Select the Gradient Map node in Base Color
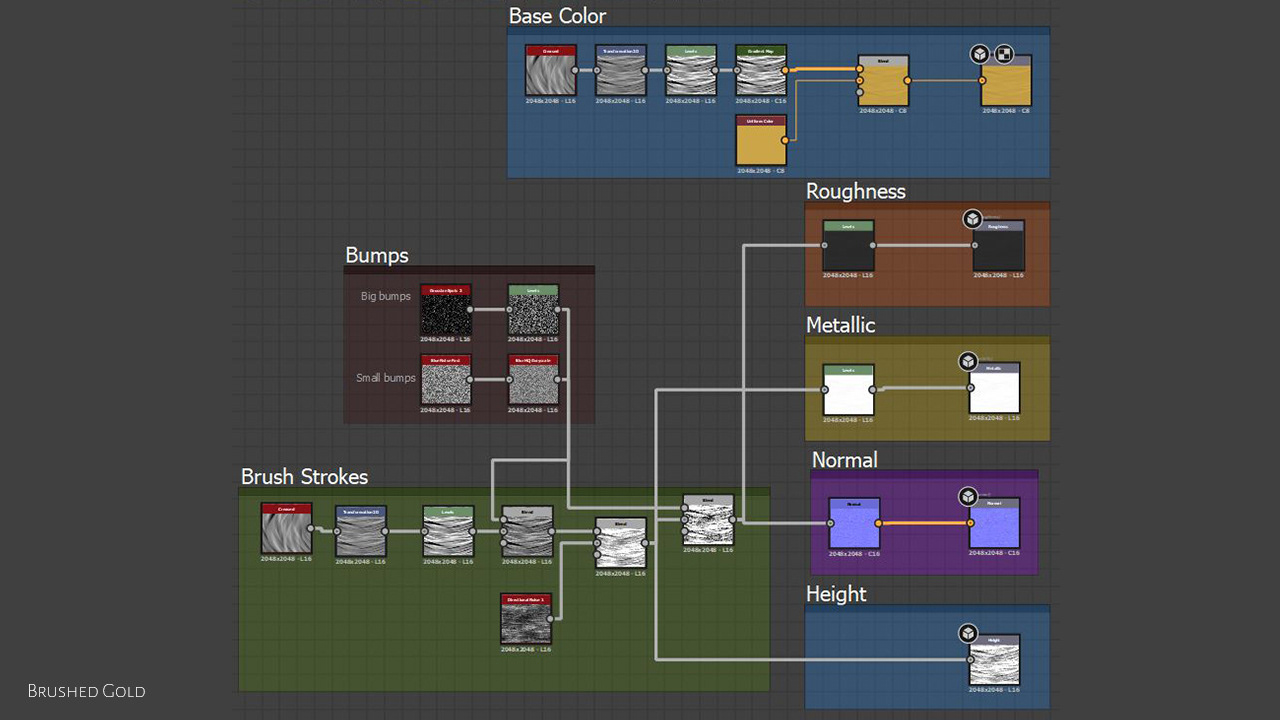 [761, 70]
